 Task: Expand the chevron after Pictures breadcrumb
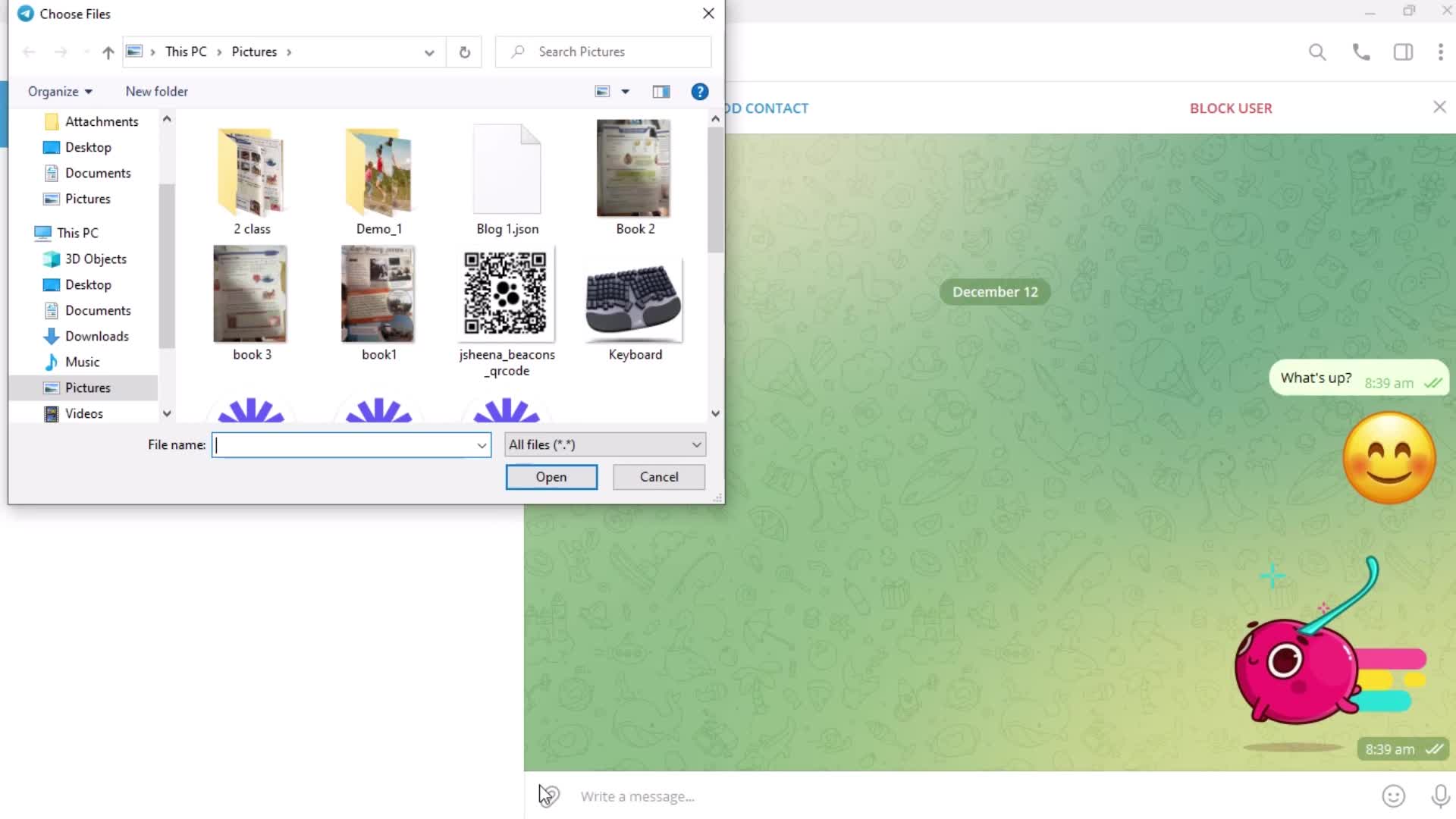point(289,52)
